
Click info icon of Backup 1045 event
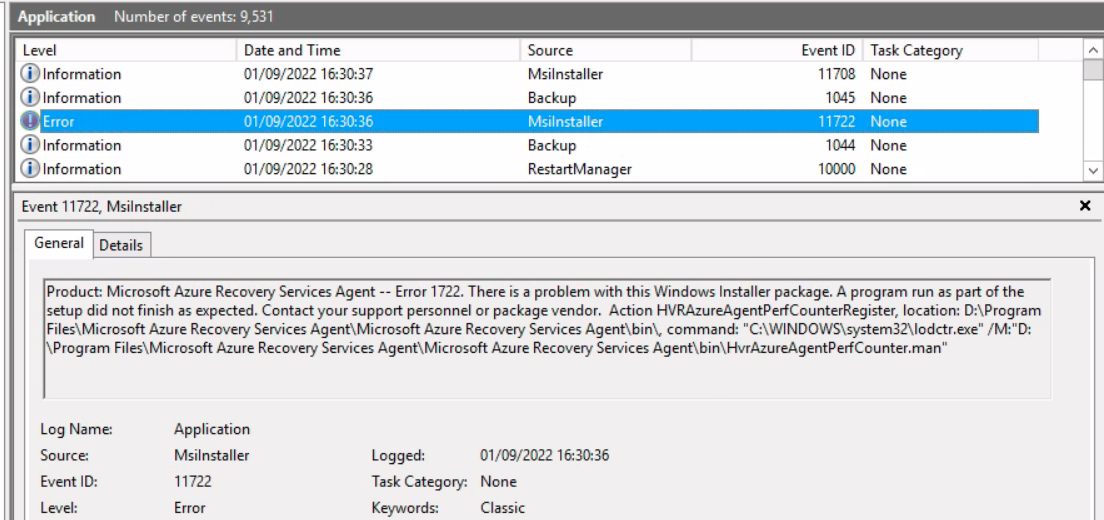click(30, 98)
